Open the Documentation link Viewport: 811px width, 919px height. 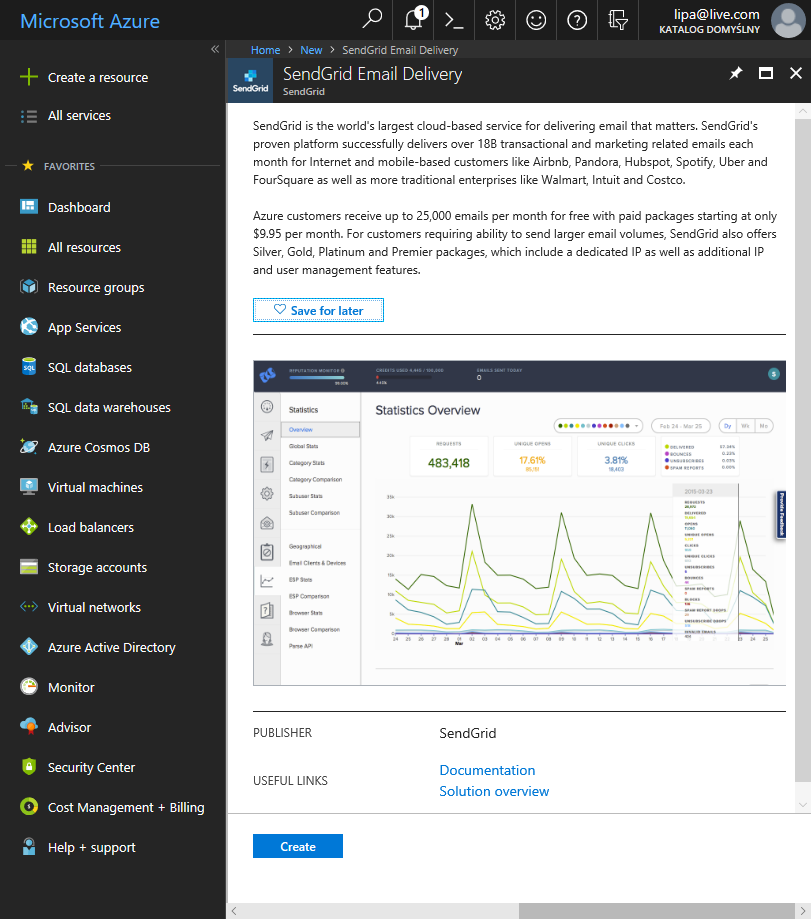pos(487,770)
